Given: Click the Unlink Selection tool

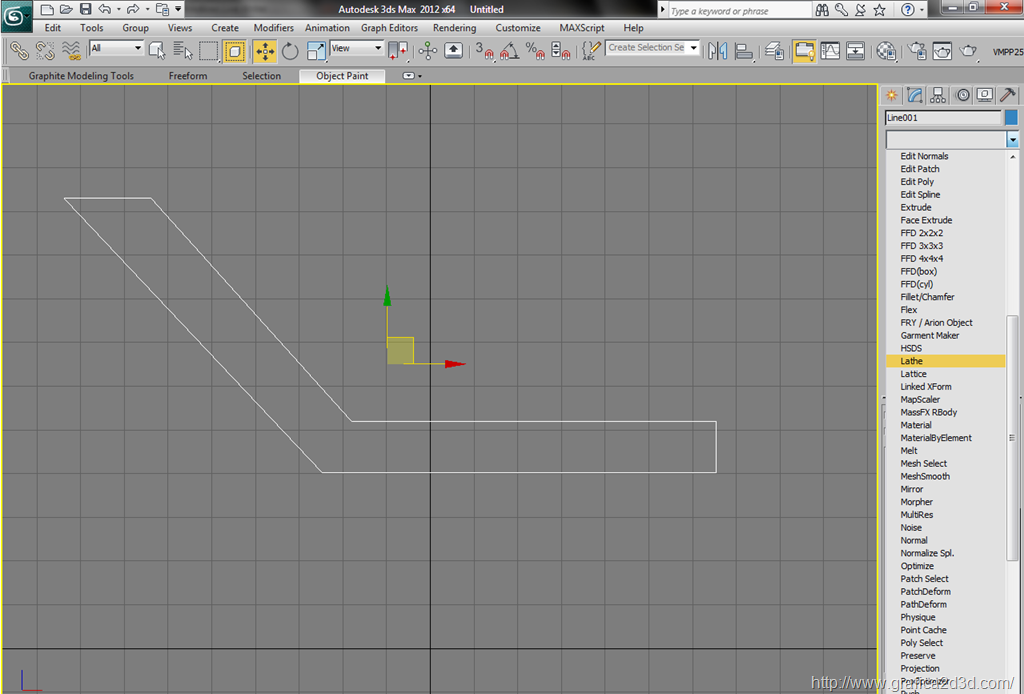Looking at the screenshot, I should coord(45,51).
